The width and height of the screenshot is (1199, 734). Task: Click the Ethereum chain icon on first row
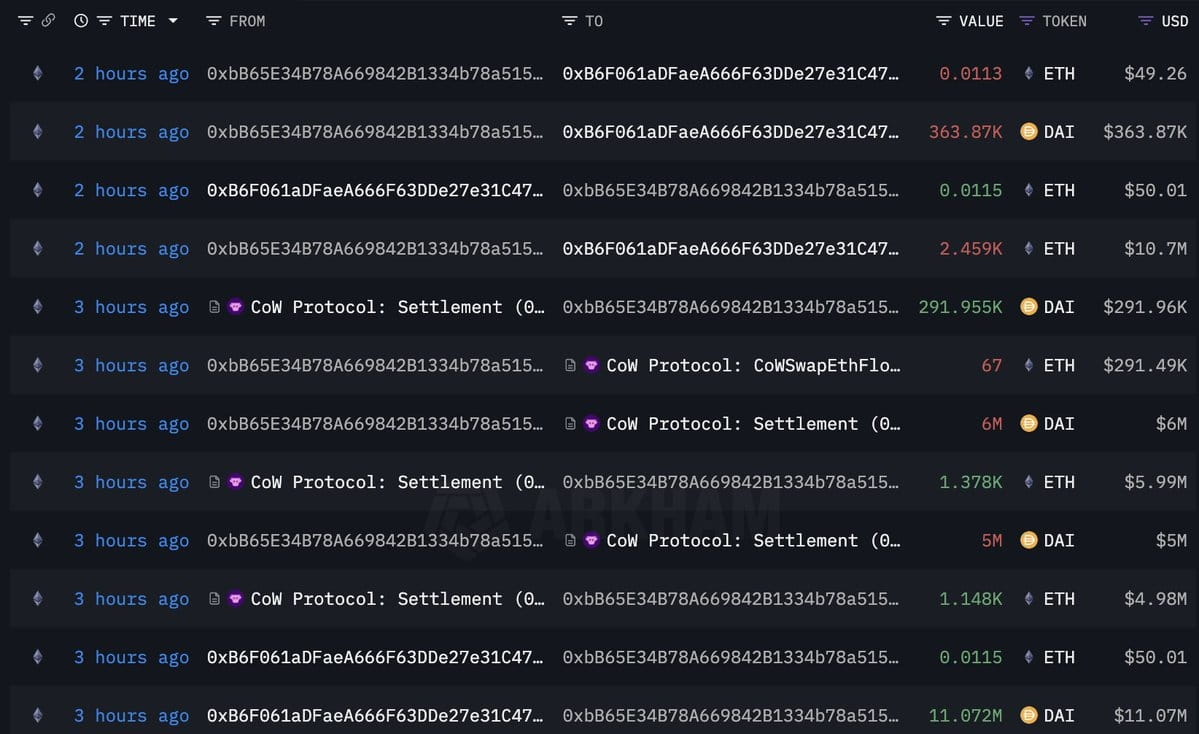coord(37,73)
